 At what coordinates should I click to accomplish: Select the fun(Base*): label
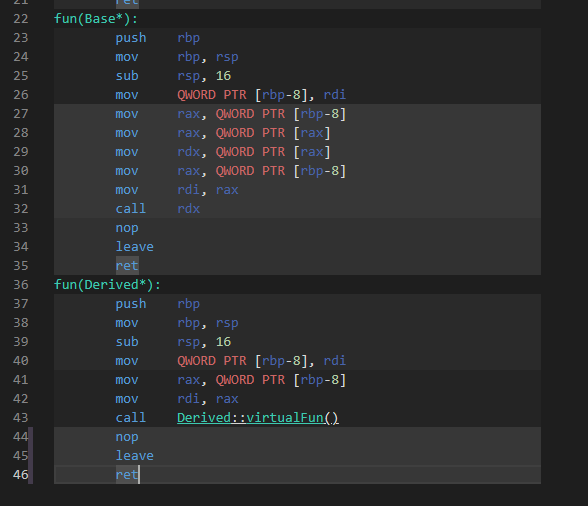(96, 19)
